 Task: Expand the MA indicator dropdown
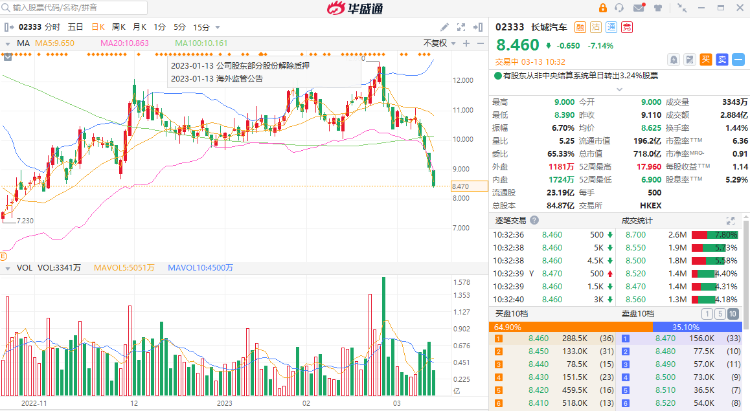[8, 44]
